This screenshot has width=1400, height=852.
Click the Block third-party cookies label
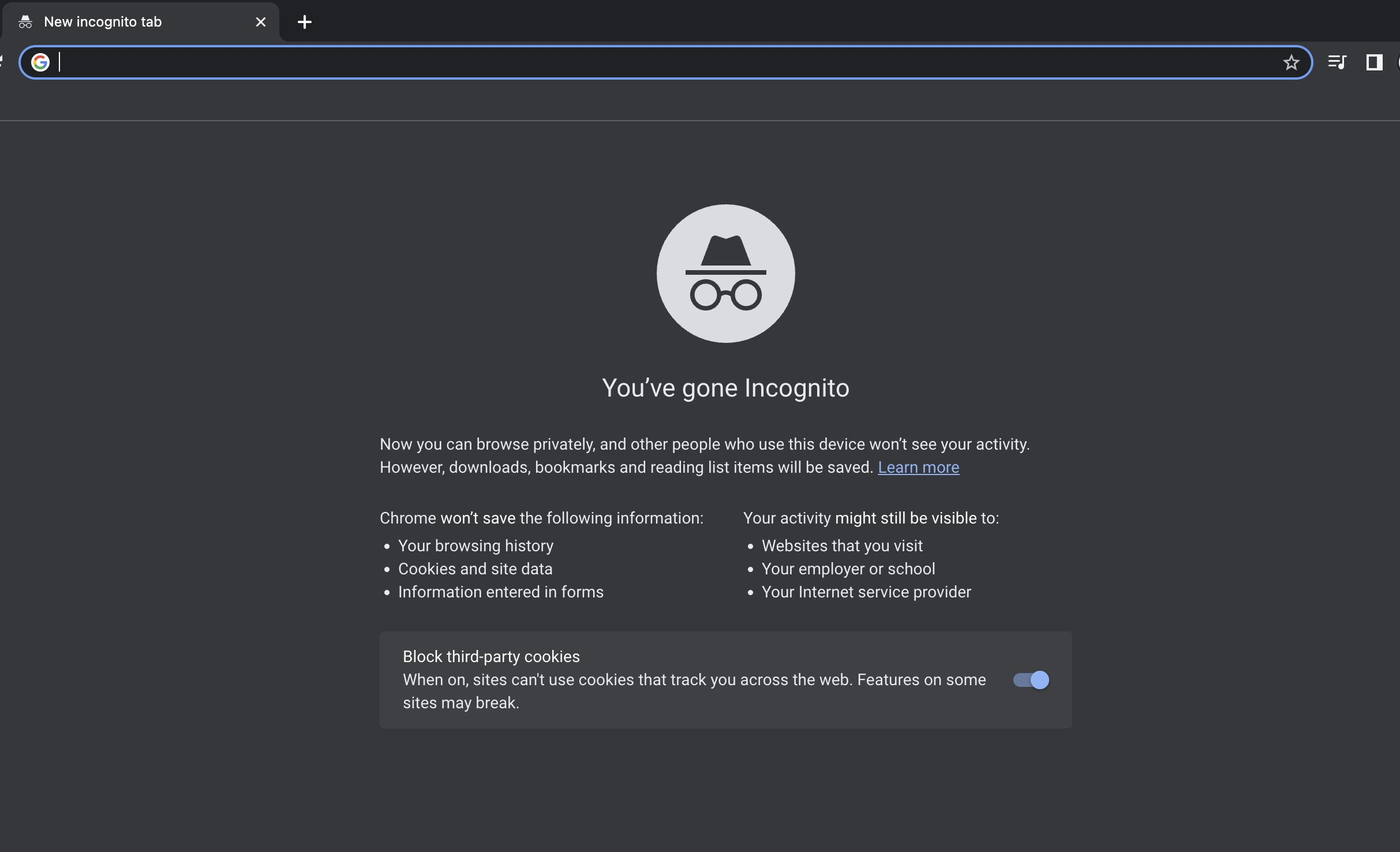491,657
